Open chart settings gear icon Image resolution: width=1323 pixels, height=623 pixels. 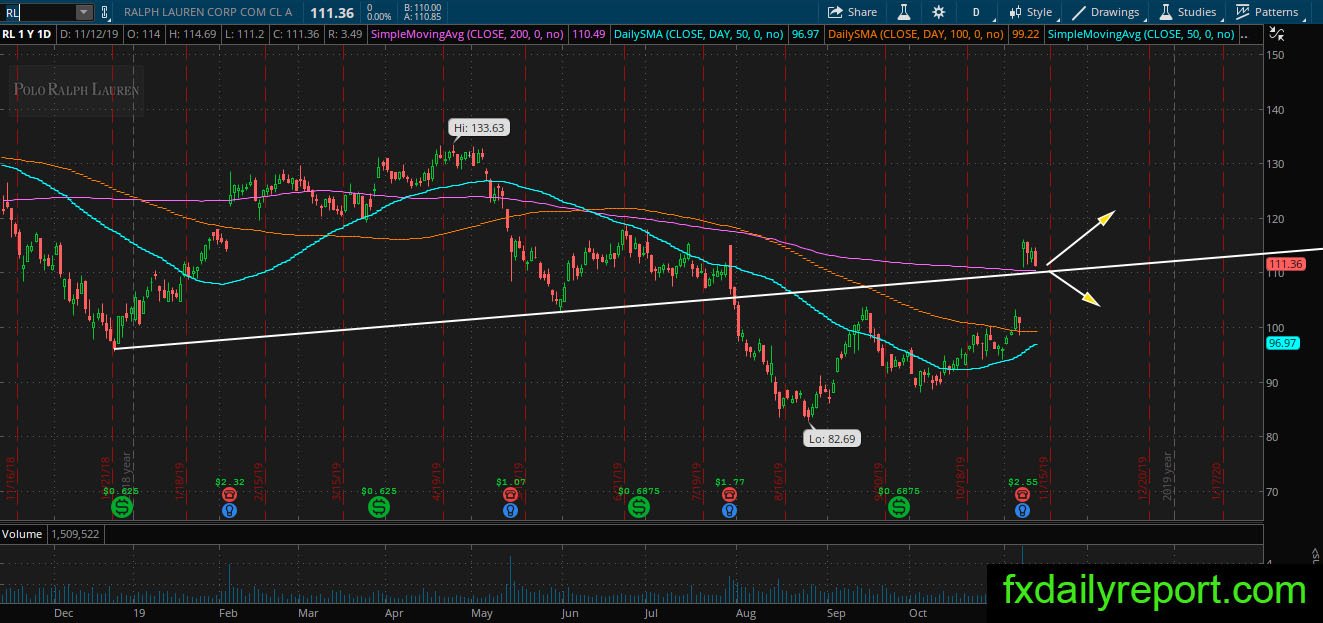[x=938, y=12]
